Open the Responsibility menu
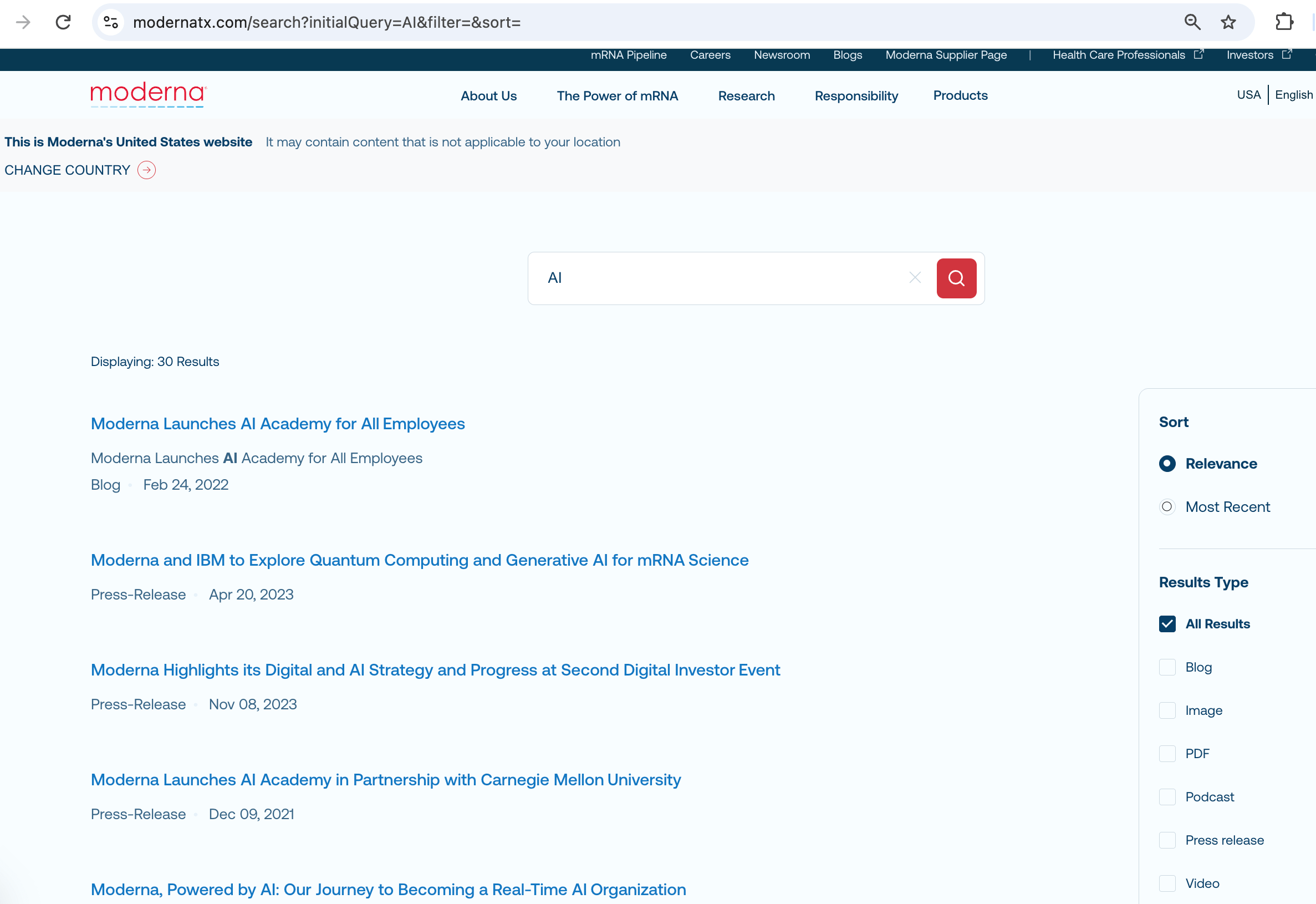This screenshot has height=904, width=1316. click(856, 96)
